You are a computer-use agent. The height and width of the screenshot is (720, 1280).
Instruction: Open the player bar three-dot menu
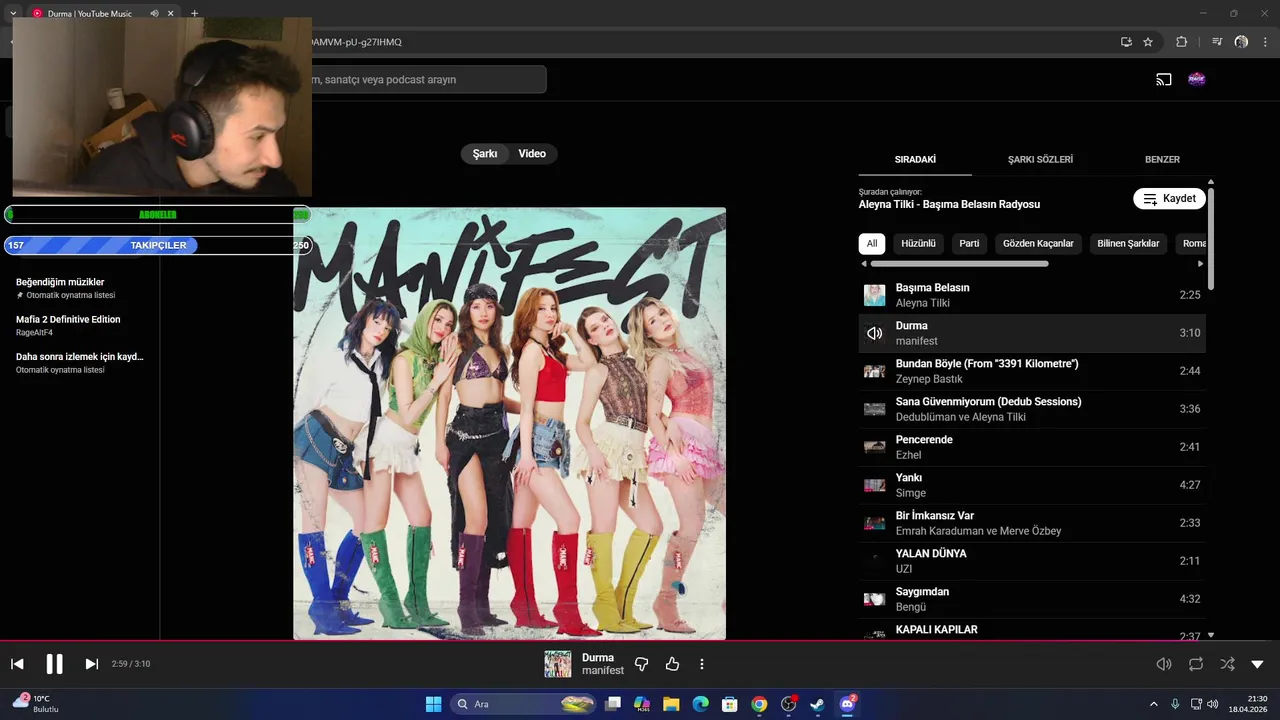coord(702,664)
